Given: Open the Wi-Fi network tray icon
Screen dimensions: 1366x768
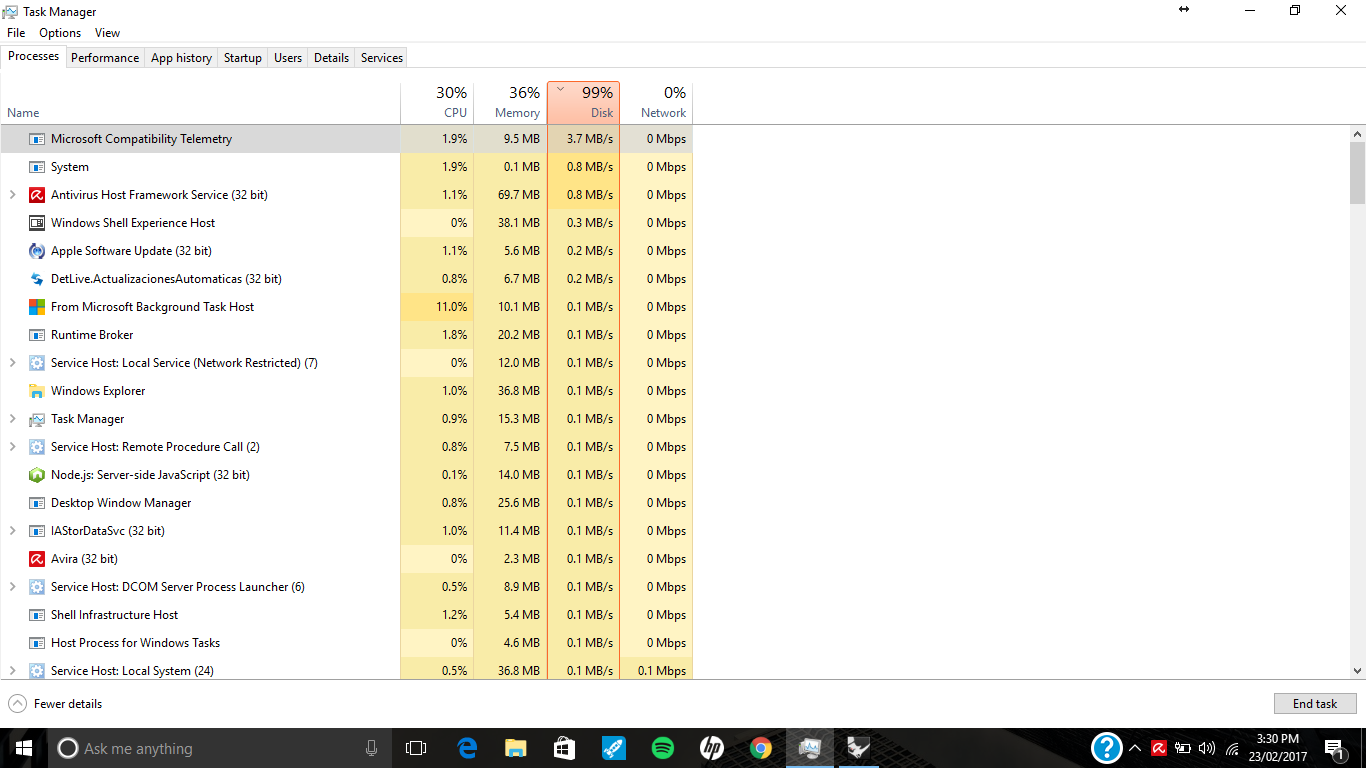Looking at the screenshot, I should tap(1232, 748).
